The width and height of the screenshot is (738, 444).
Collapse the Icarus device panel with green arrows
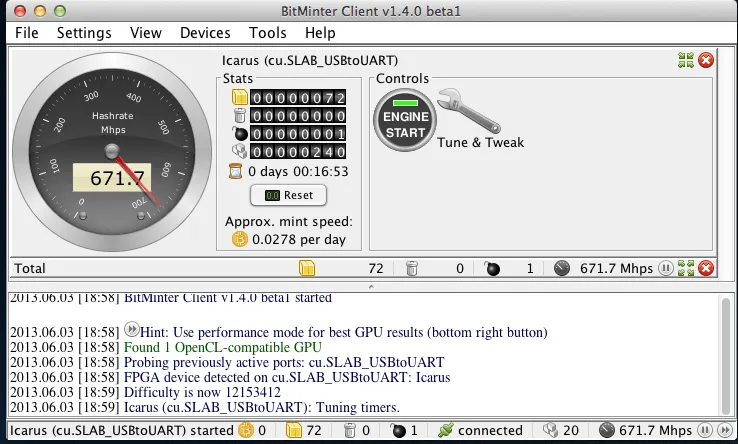[686, 61]
